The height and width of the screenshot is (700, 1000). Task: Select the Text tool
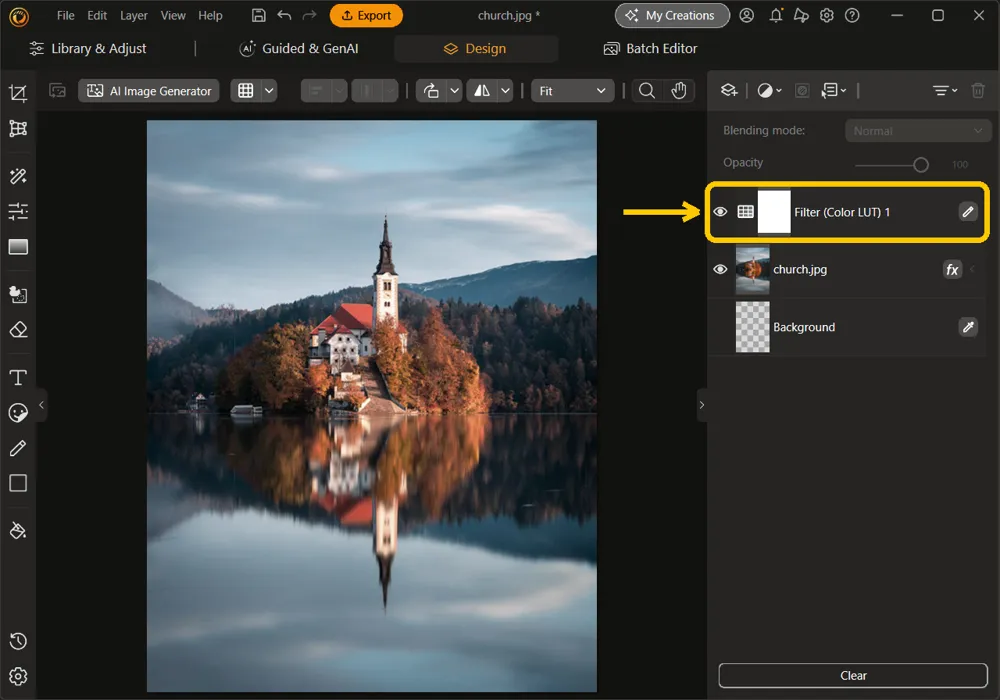(18, 377)
